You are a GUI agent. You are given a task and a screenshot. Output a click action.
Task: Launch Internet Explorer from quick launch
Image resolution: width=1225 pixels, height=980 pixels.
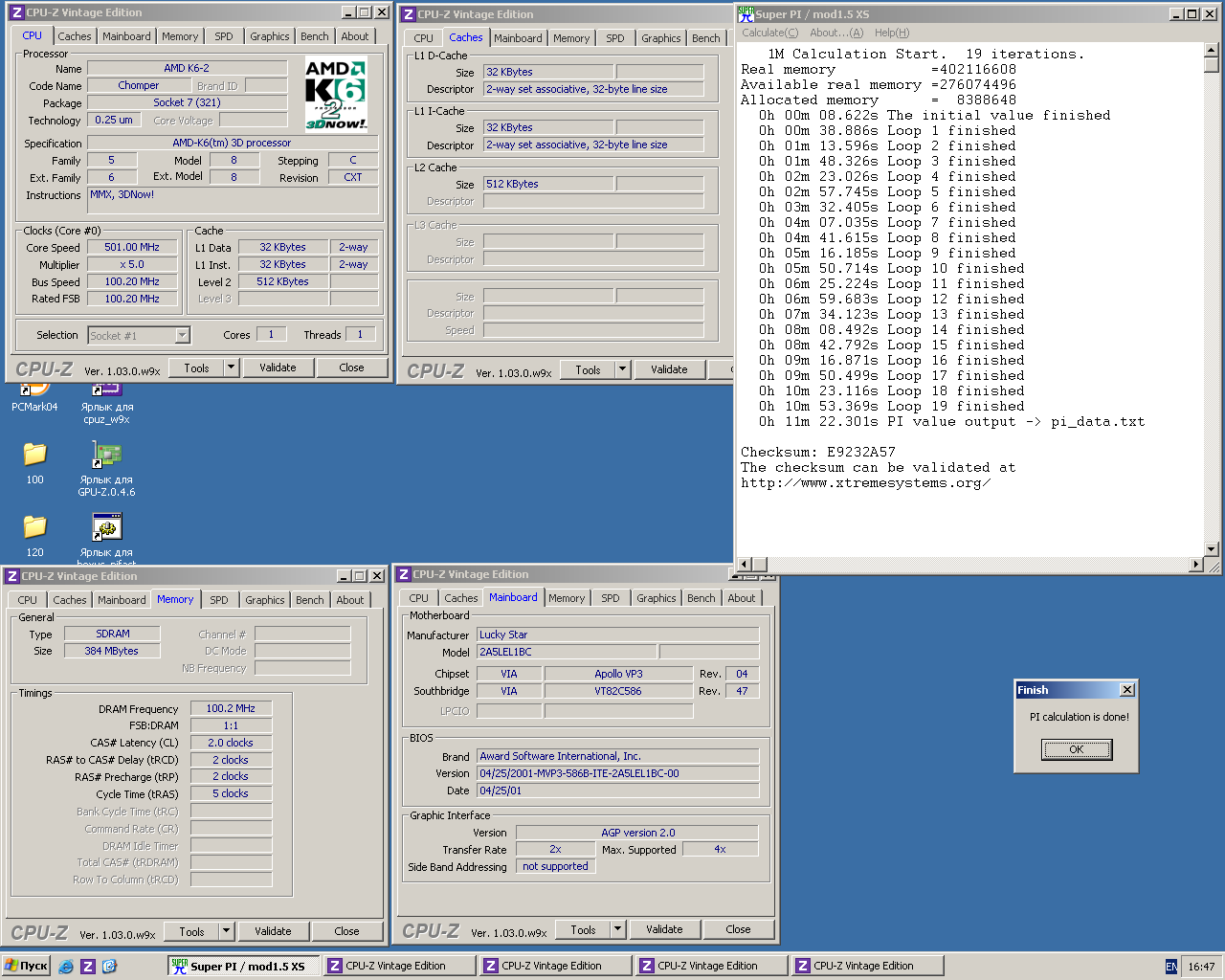[66, 967]
